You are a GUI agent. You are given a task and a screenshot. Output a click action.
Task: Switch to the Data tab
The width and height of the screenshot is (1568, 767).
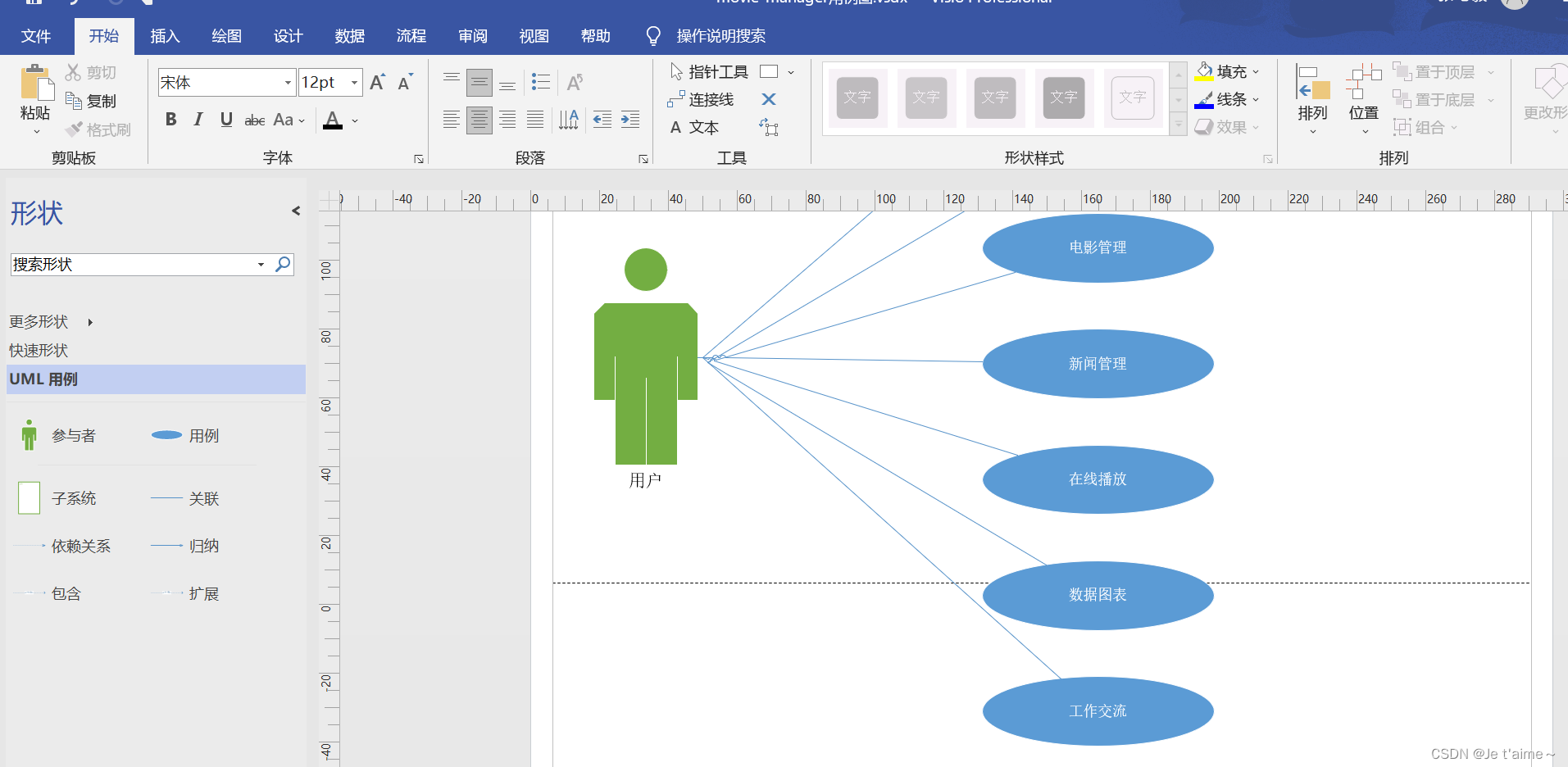tap(349, 36)
